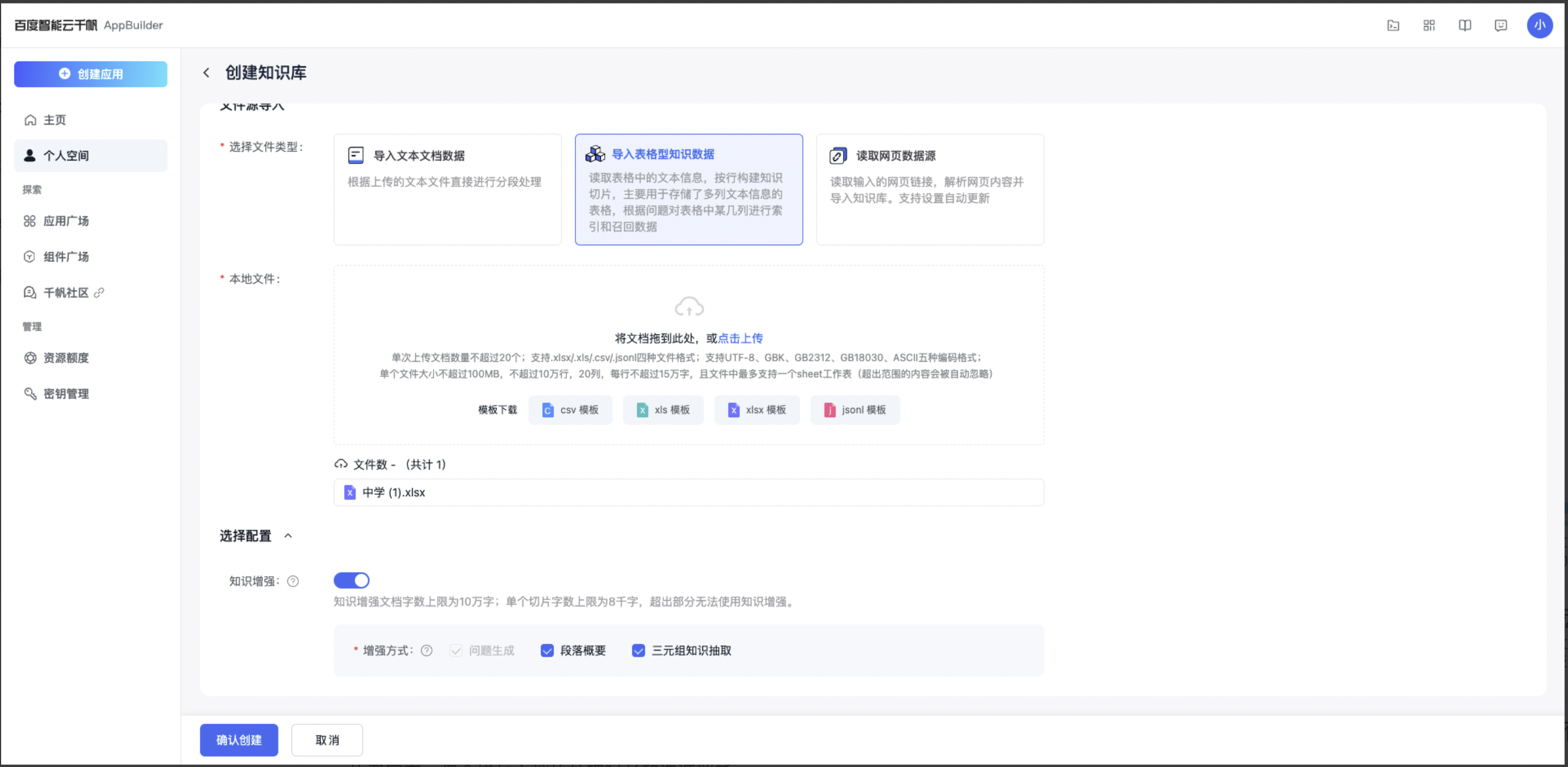Download the xlsx 模板
The width and height of the screenshot is (1568, 767).
(x=757, y=410)
